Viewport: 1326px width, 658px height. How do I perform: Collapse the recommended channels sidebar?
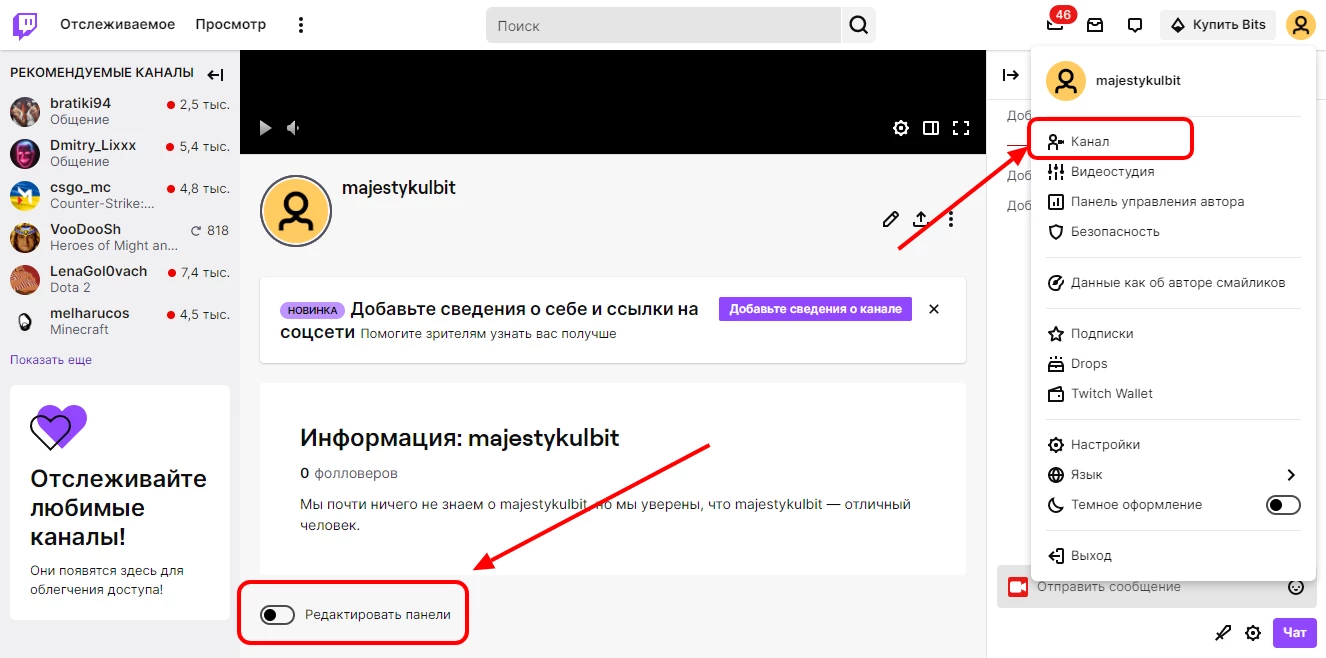click(x=215, y=74)
